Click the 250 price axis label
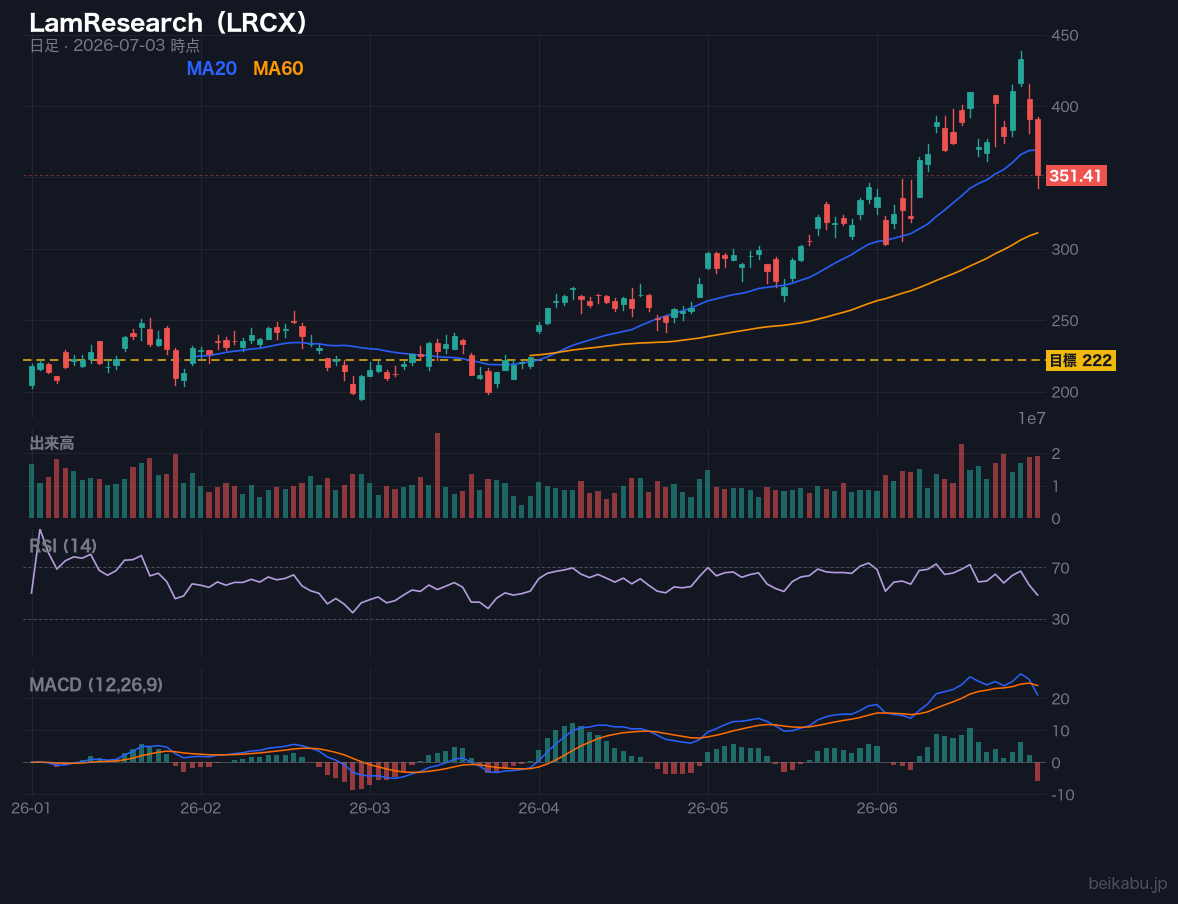Screen dimensions: 1178x904 click(1065, 321)
